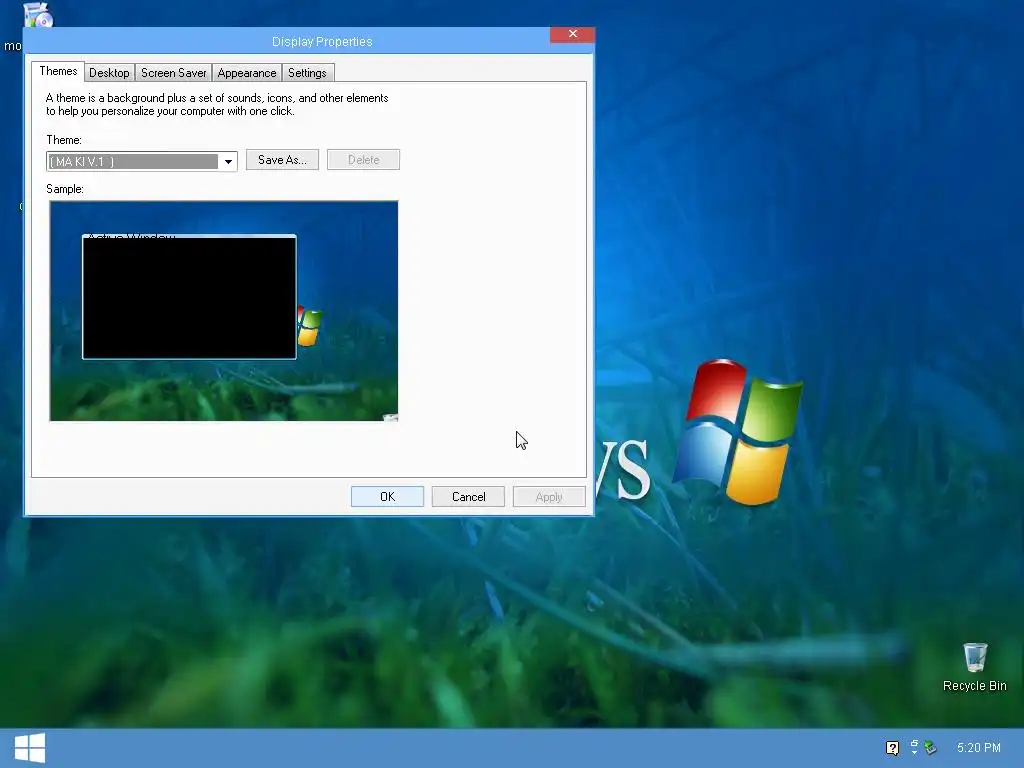Click the Theme combo box field
The height and width of the screenshot is (768, 1024).
point(142,161)
